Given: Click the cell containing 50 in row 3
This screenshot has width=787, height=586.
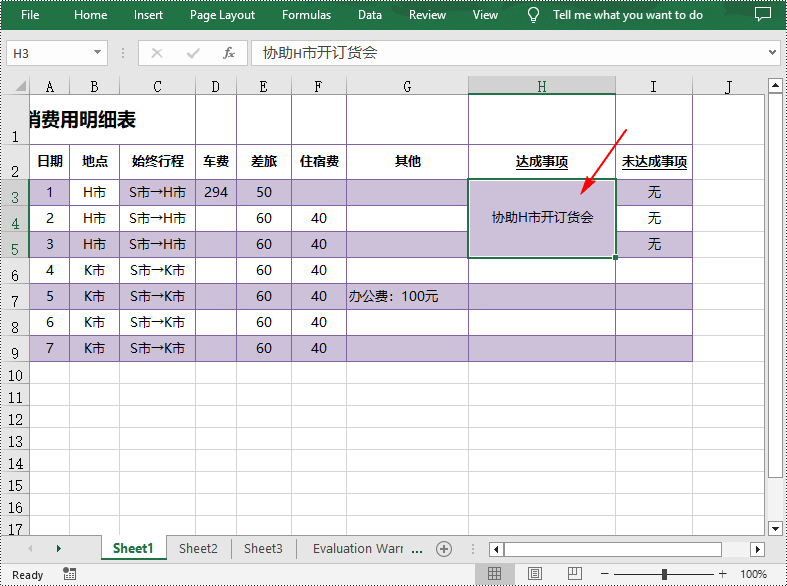Looking at the screenshot, I should click(264, 192).
